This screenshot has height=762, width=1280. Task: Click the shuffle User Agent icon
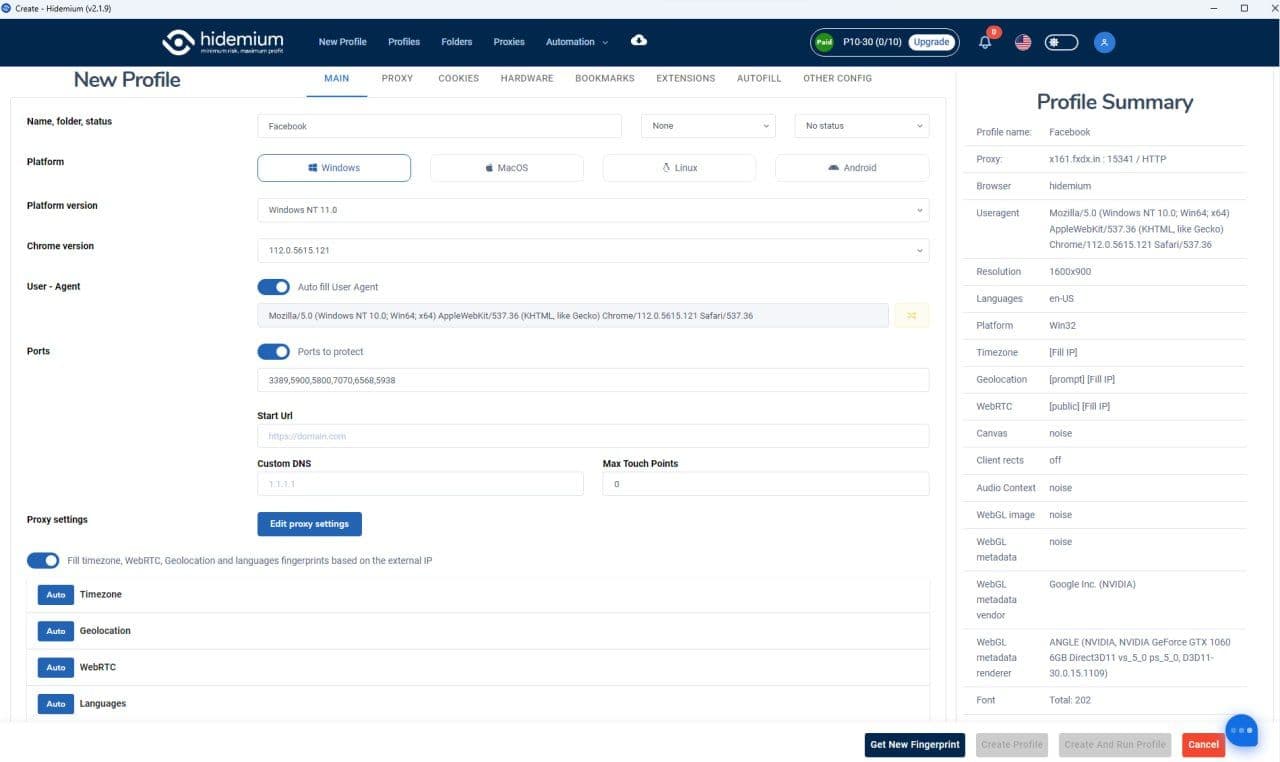911,316
